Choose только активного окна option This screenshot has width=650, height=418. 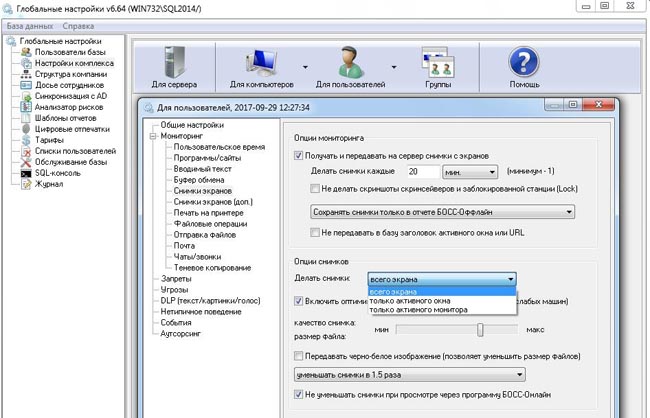[x=442, y=301]
